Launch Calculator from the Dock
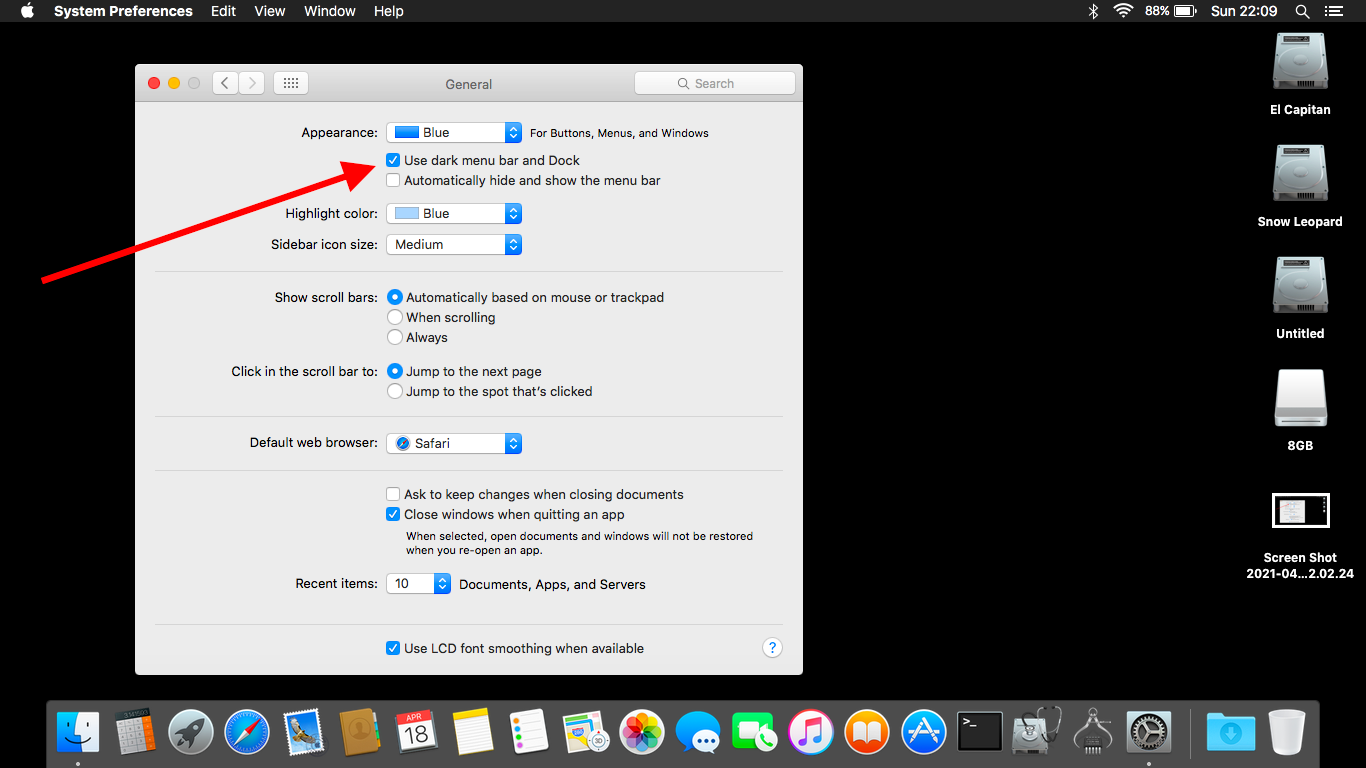 pos(134,732)
